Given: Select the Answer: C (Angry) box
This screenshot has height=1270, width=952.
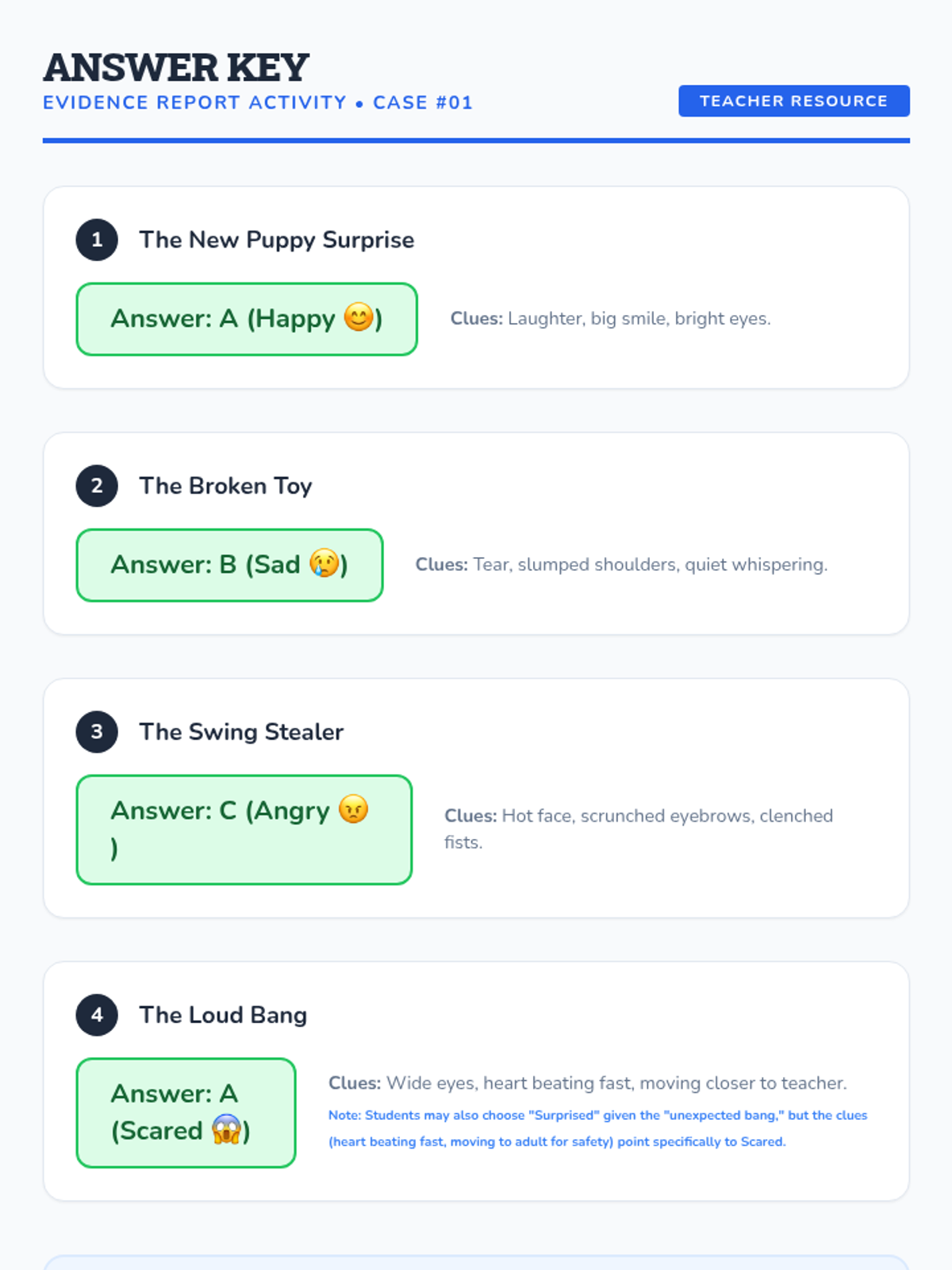Looking at the screenshot, I should tap(244, 829).
